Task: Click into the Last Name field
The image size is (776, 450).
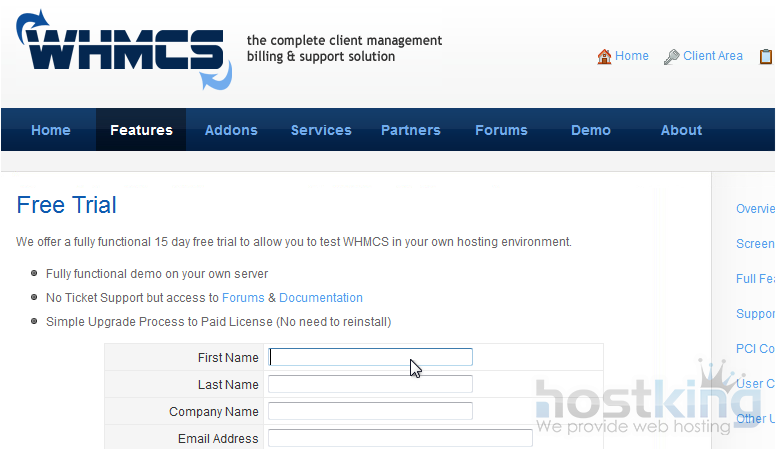Action: pos(370,384)
